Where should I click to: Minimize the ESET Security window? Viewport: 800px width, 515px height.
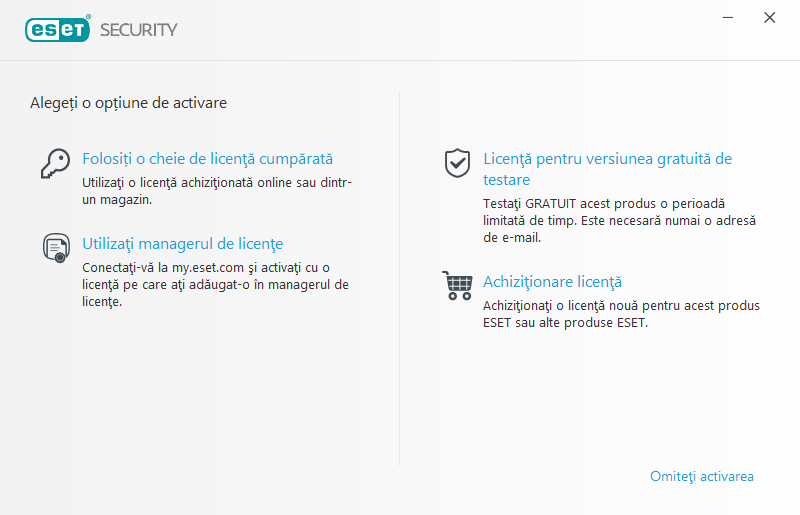pos(729,18)
